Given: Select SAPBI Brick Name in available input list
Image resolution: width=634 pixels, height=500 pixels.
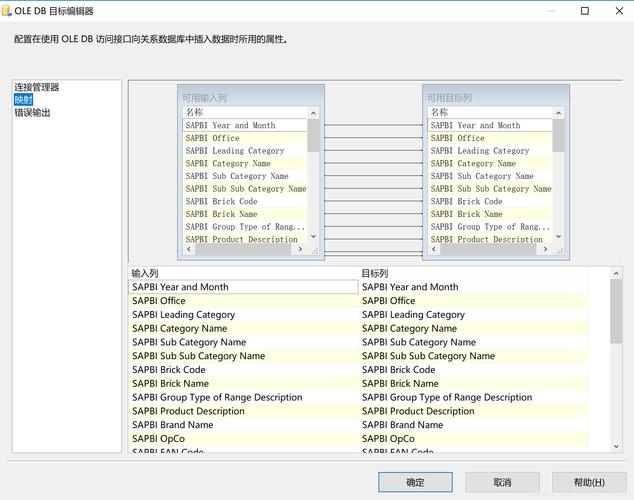Looking at the screenshot, I should coord(245,214).
